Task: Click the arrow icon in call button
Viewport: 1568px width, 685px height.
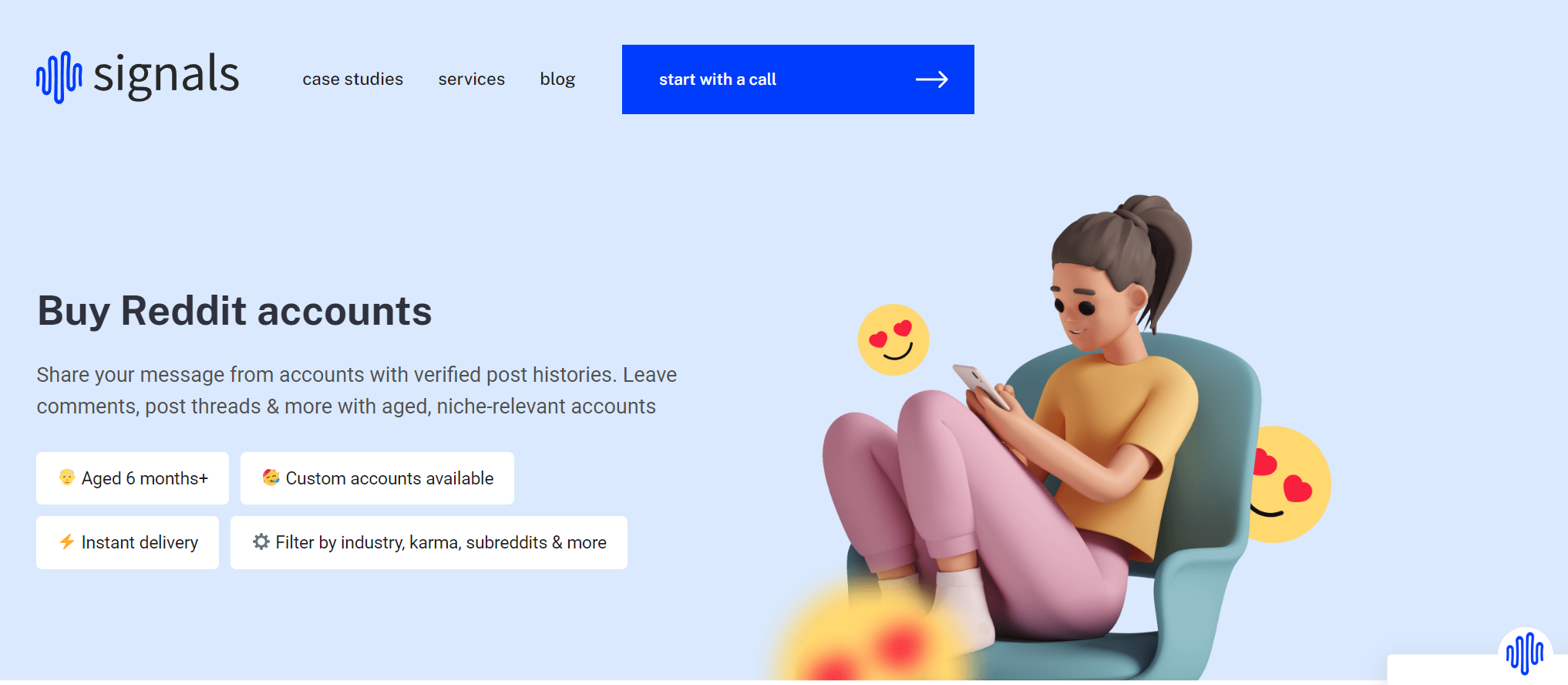Action: coord(931,79)
